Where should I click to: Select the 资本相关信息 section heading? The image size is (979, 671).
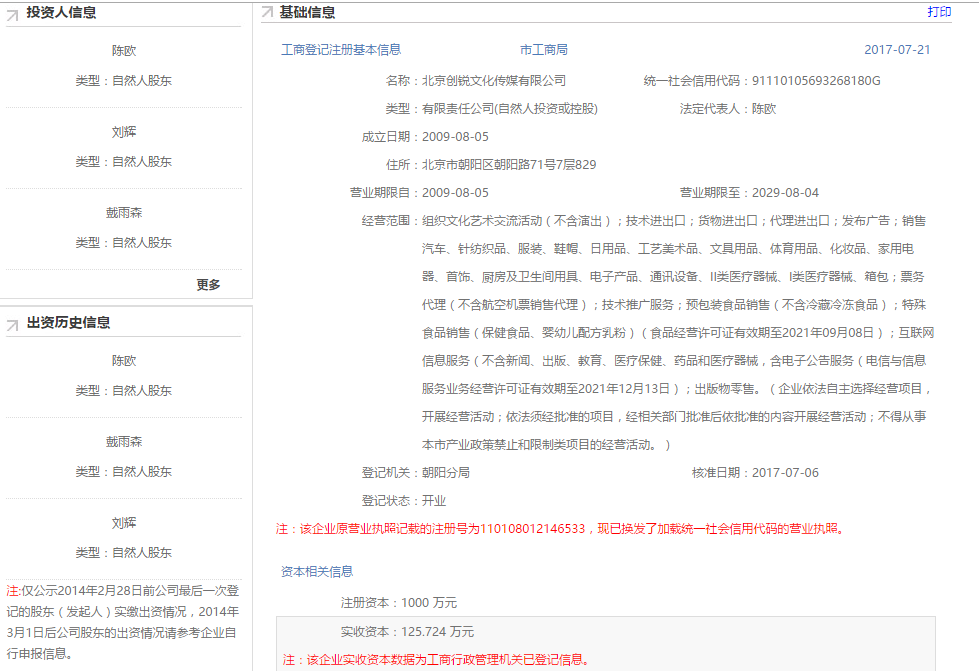pyautogui.click(x=317, y=571)
